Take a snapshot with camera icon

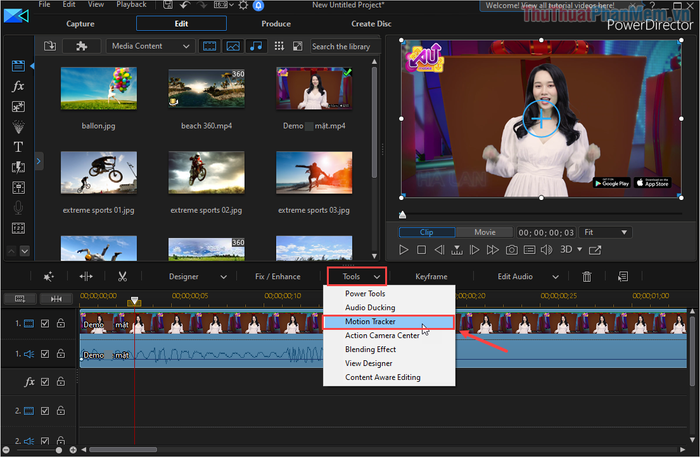point(512,249)
